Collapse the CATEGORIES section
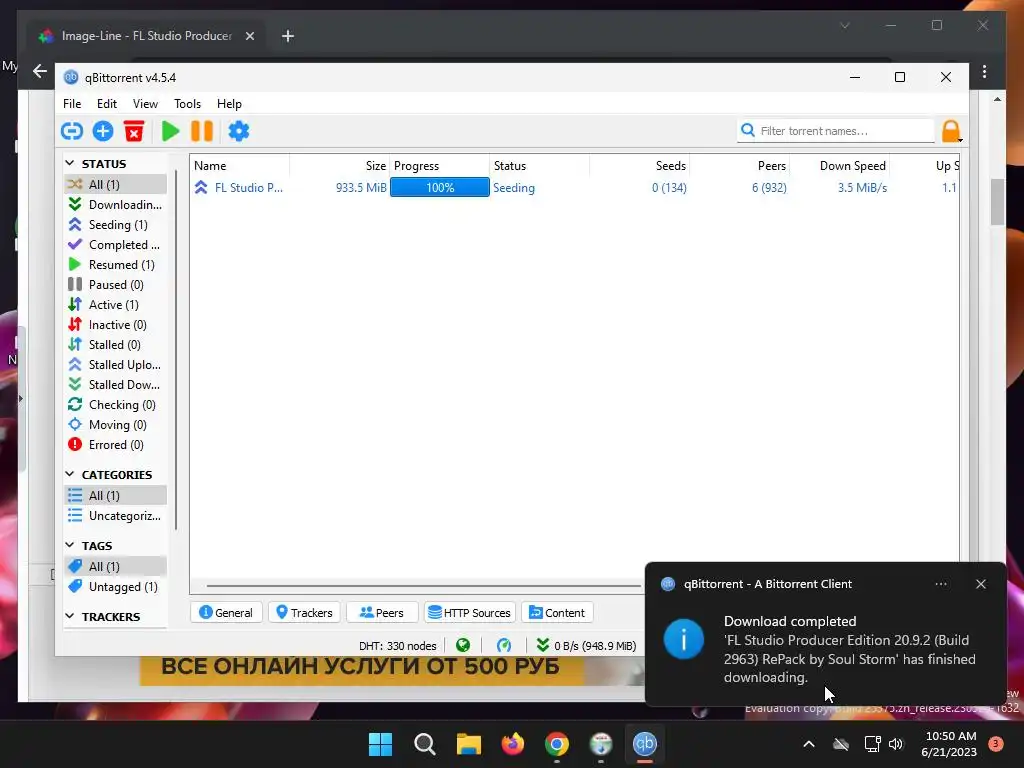Viewport: 1024px width, 768px height. pyautogui.click(x=70, y=473)
